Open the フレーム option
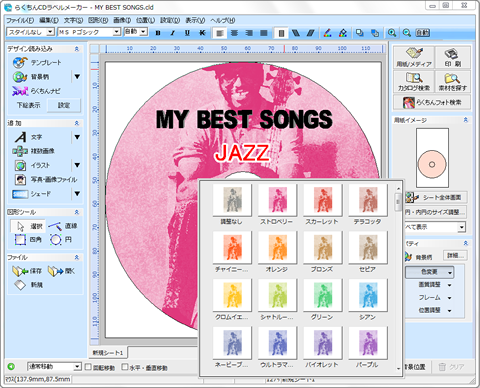 (434, 297)
